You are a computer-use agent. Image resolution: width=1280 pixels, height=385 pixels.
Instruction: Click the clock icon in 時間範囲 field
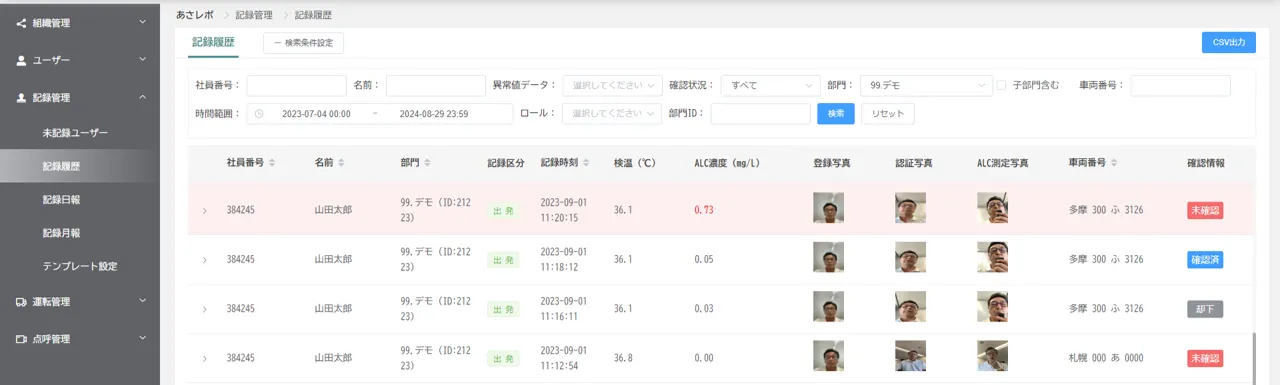[260, 114]
